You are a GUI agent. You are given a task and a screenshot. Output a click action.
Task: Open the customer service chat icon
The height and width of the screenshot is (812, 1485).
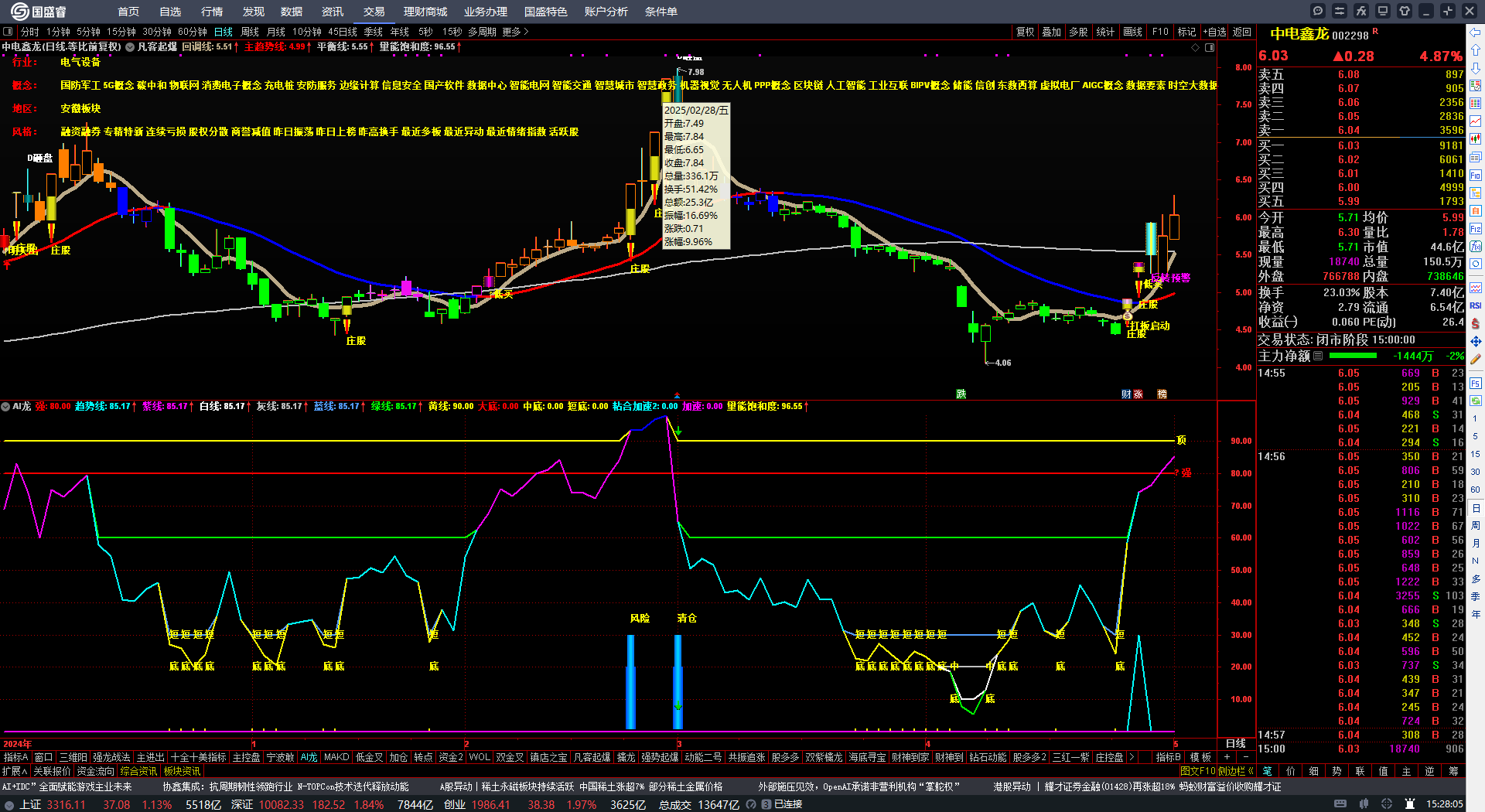(1318, 11)
